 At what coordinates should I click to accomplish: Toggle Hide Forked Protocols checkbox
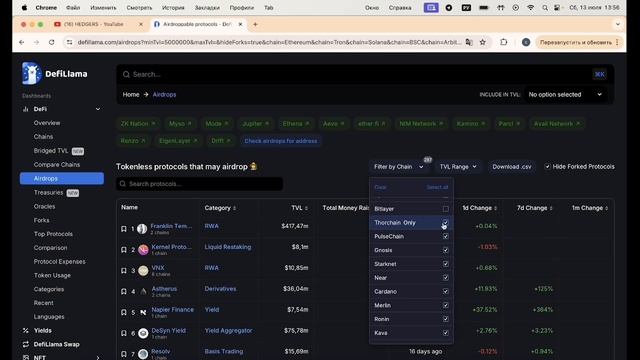[x=547, y=167]
